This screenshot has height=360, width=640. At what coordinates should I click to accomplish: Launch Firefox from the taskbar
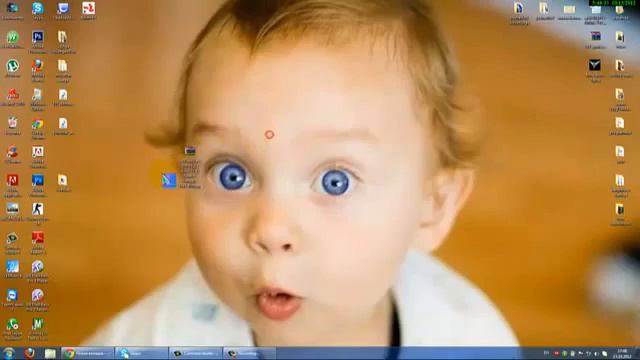click(x=29, y=353)
